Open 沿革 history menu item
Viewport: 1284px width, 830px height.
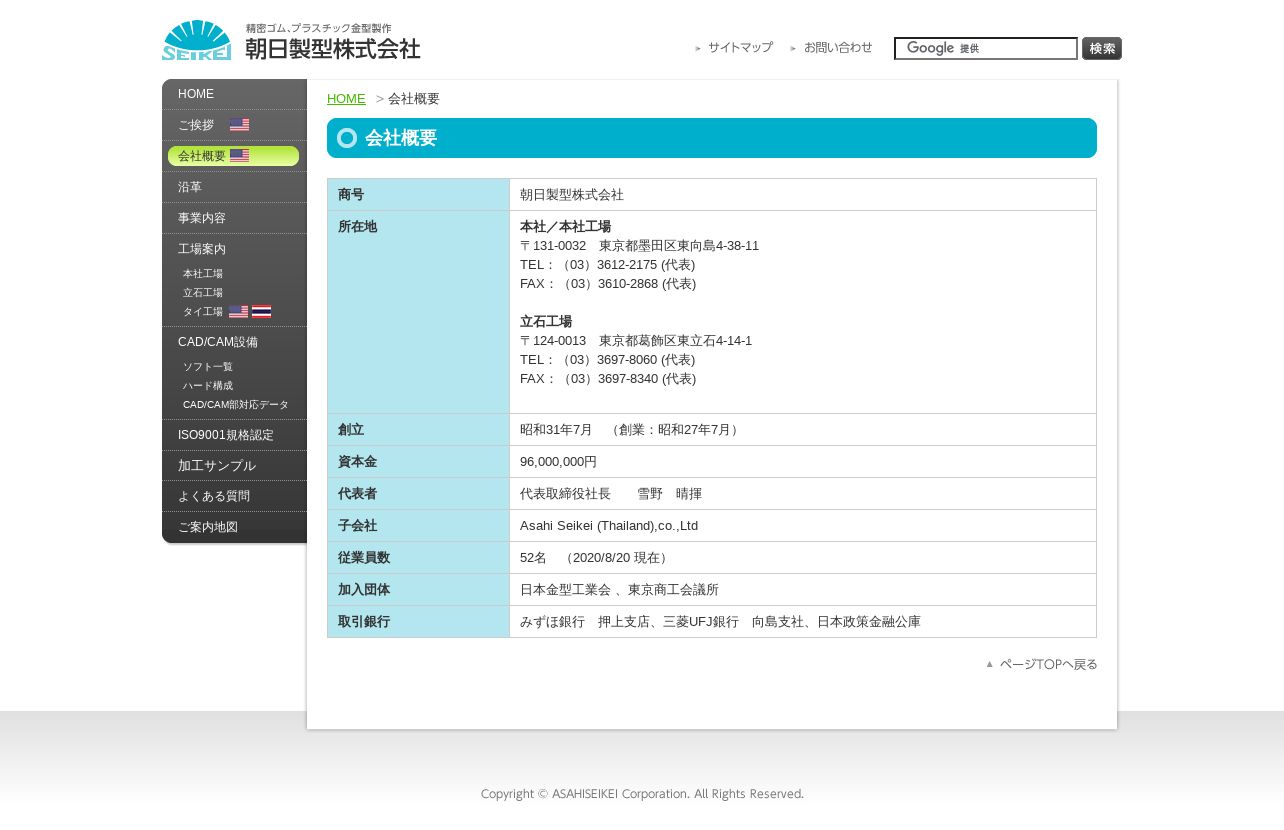(190, 187)
